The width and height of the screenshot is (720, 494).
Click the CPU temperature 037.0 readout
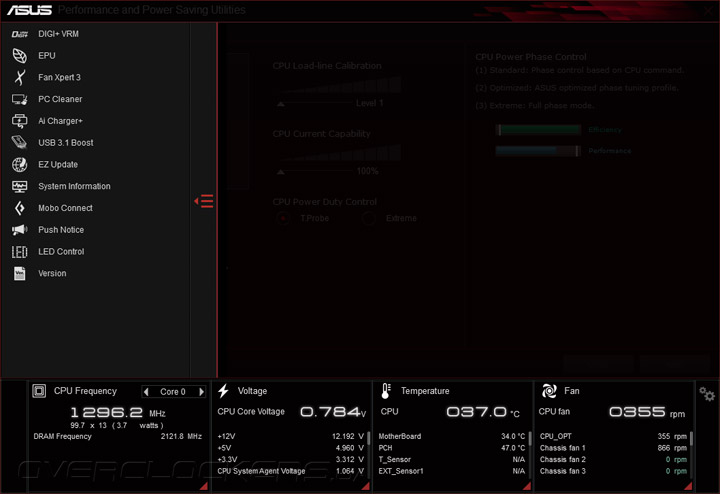pos(483,412)
